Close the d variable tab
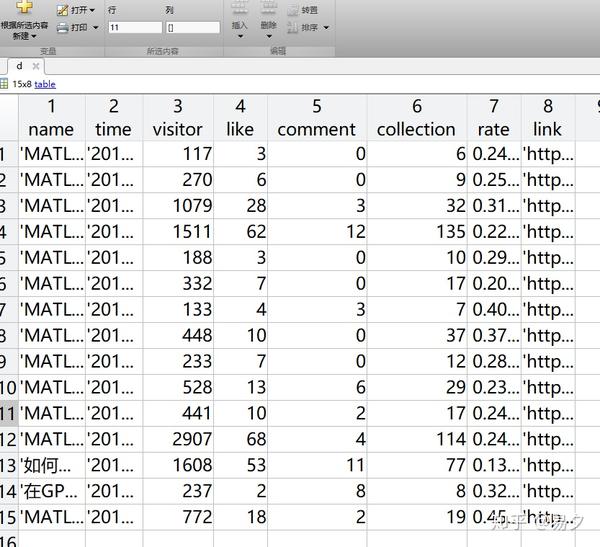The image size is (600, 547). (x=36, y=66)
